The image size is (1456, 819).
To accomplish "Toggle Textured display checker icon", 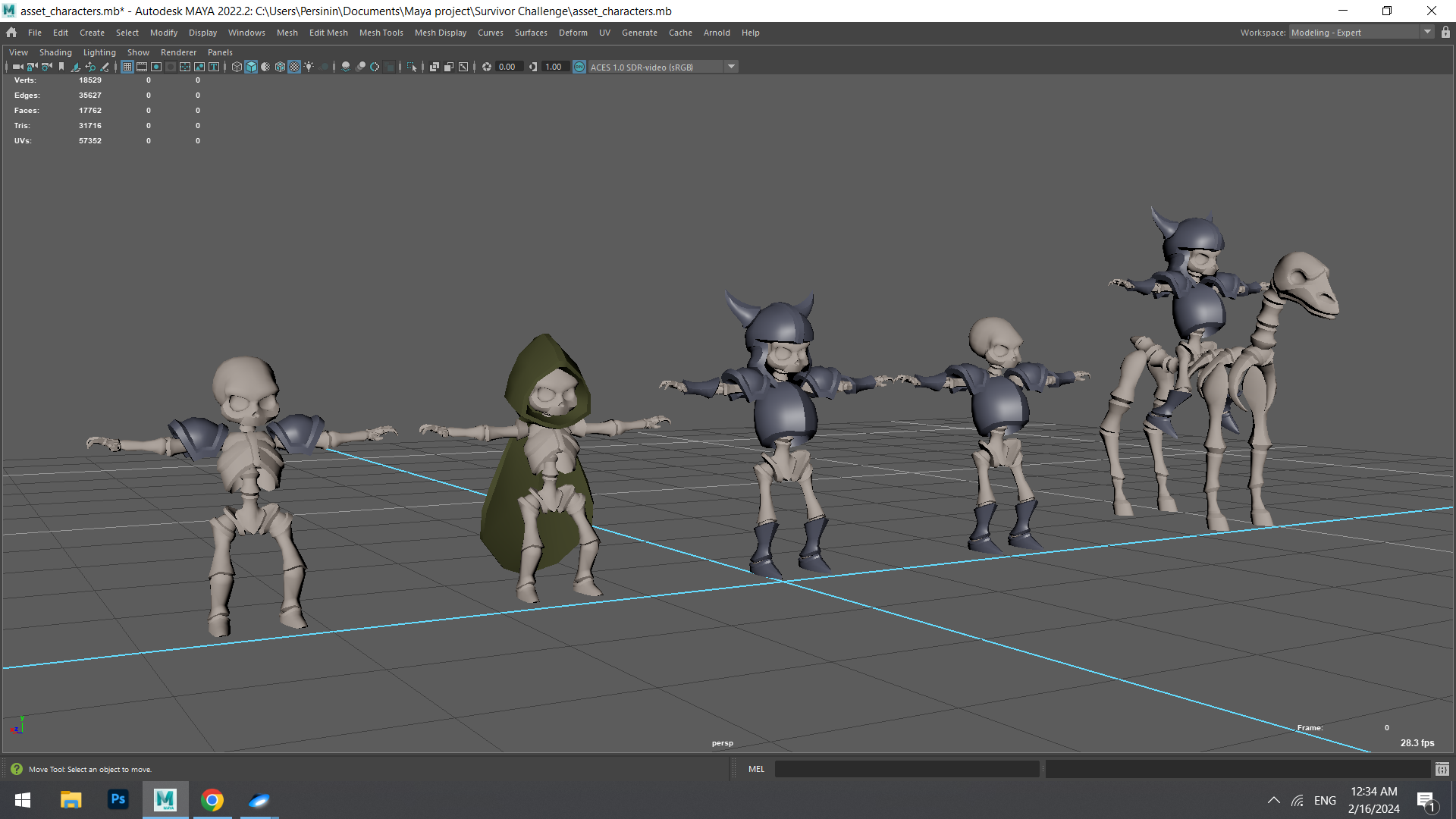I will (294, 67).
